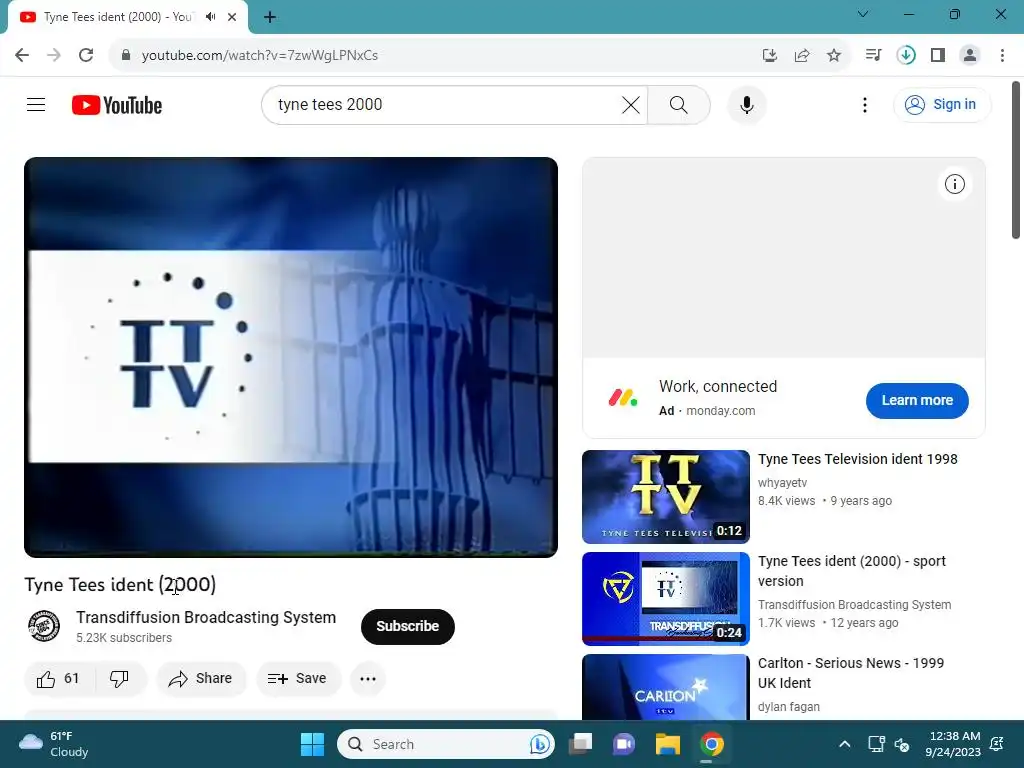Image resolution: width=1024 pixels, height=768 pixels.
Task: Open the Chrome profile icon
Action: pos(970,55)
